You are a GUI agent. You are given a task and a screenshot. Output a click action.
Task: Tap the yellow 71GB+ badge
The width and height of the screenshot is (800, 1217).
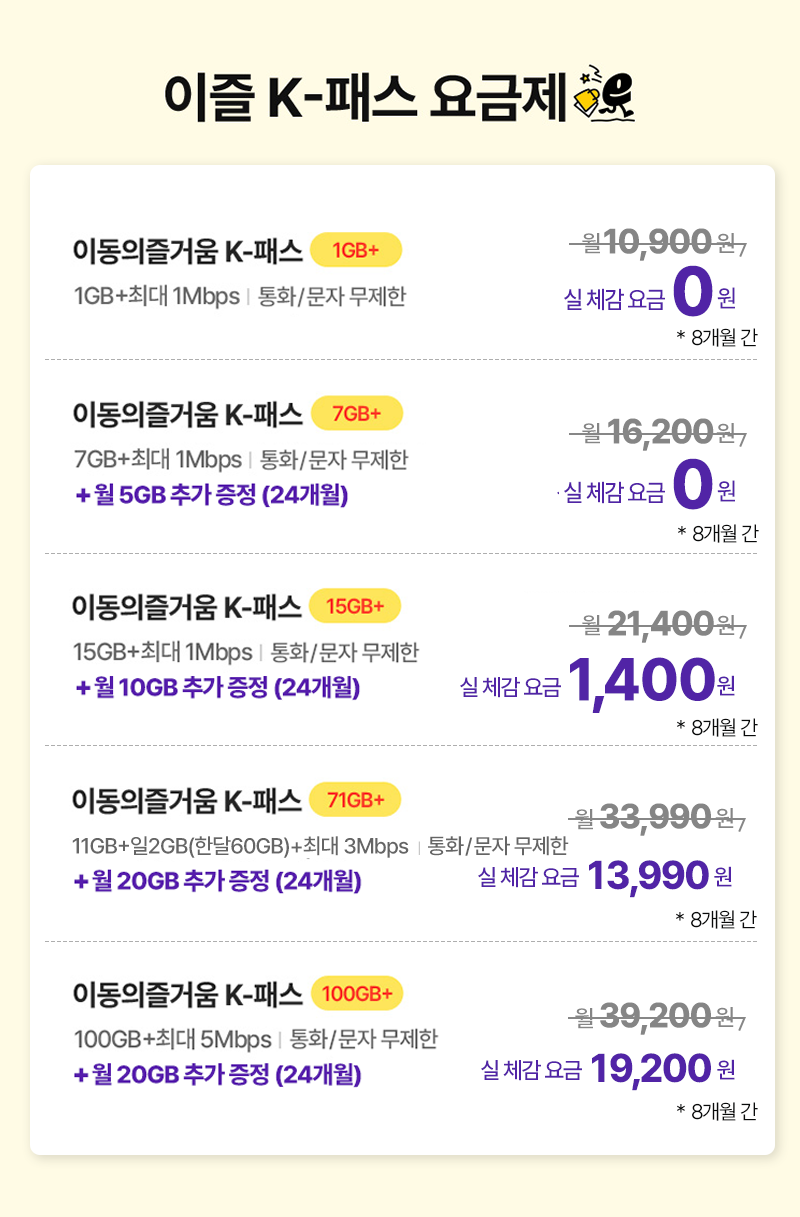click(x=356, y=799)
